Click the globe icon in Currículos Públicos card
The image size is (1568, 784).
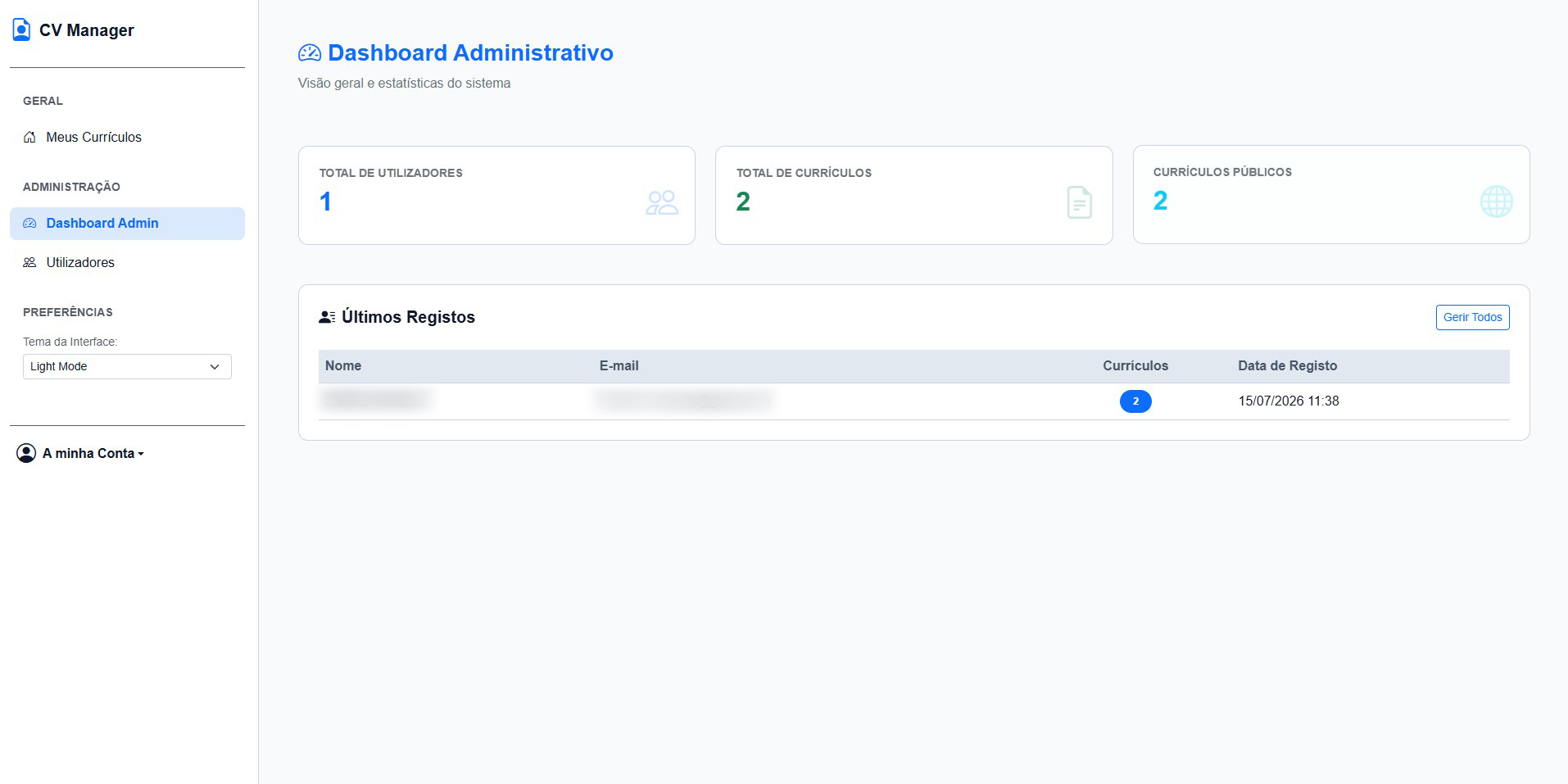point(1496,202)
